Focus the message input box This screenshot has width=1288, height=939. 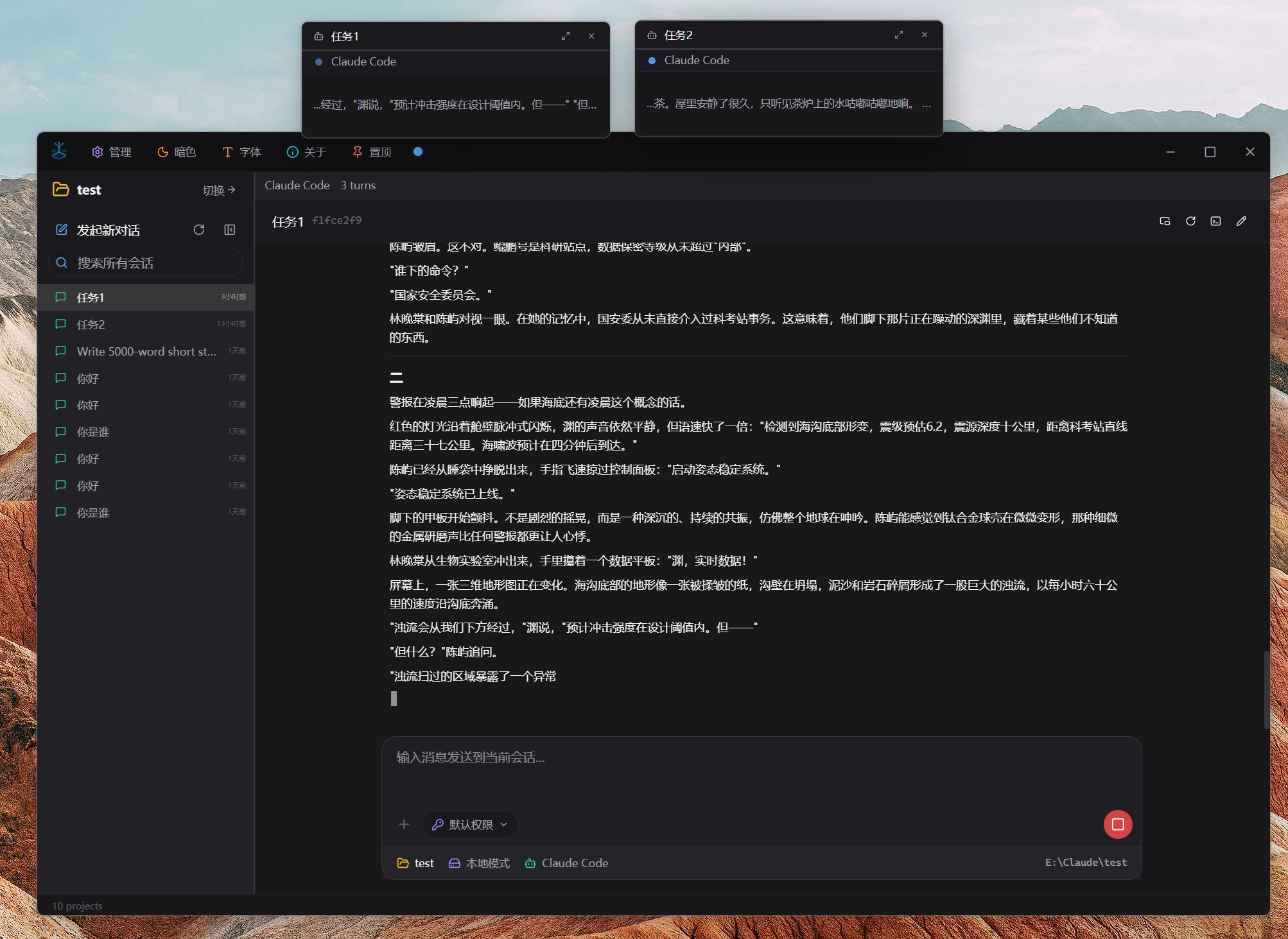(x=761, y=770)
